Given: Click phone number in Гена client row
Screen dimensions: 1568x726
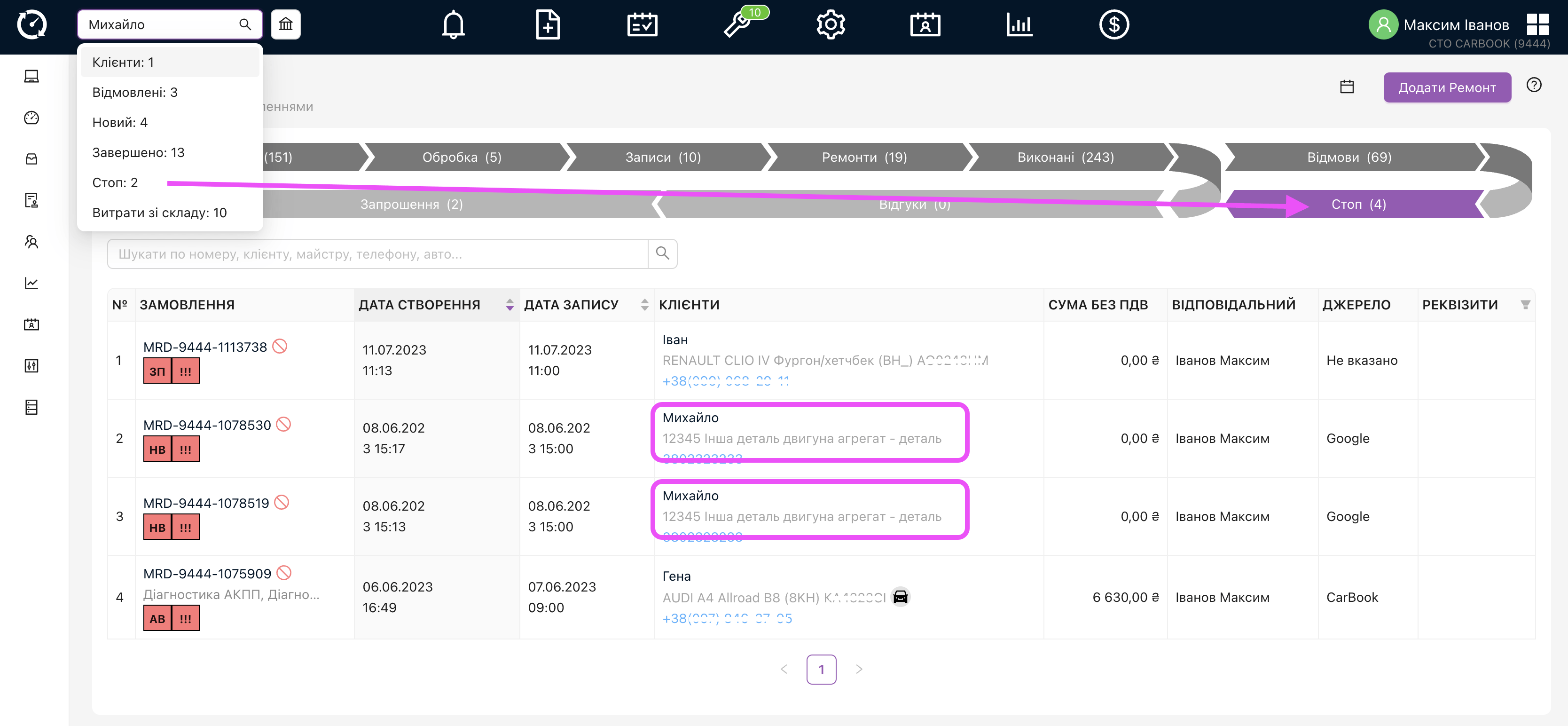Looking at the screenshot, I should 727,619.
